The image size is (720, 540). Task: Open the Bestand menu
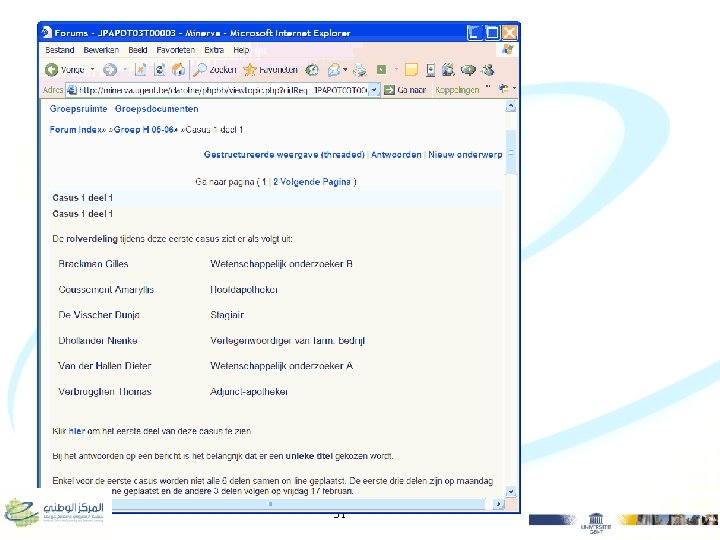tap(60, 50)
